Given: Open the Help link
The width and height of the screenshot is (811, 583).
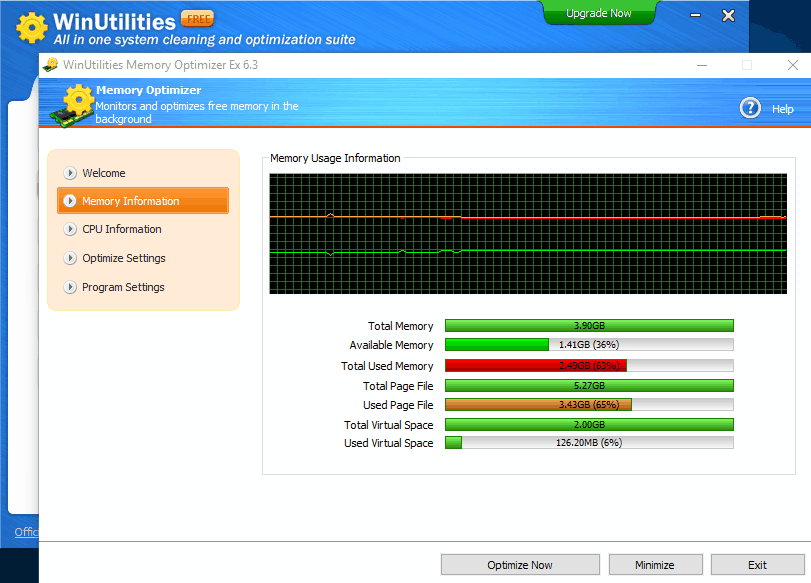Looking at the screenshot, I should coord(783,109).
